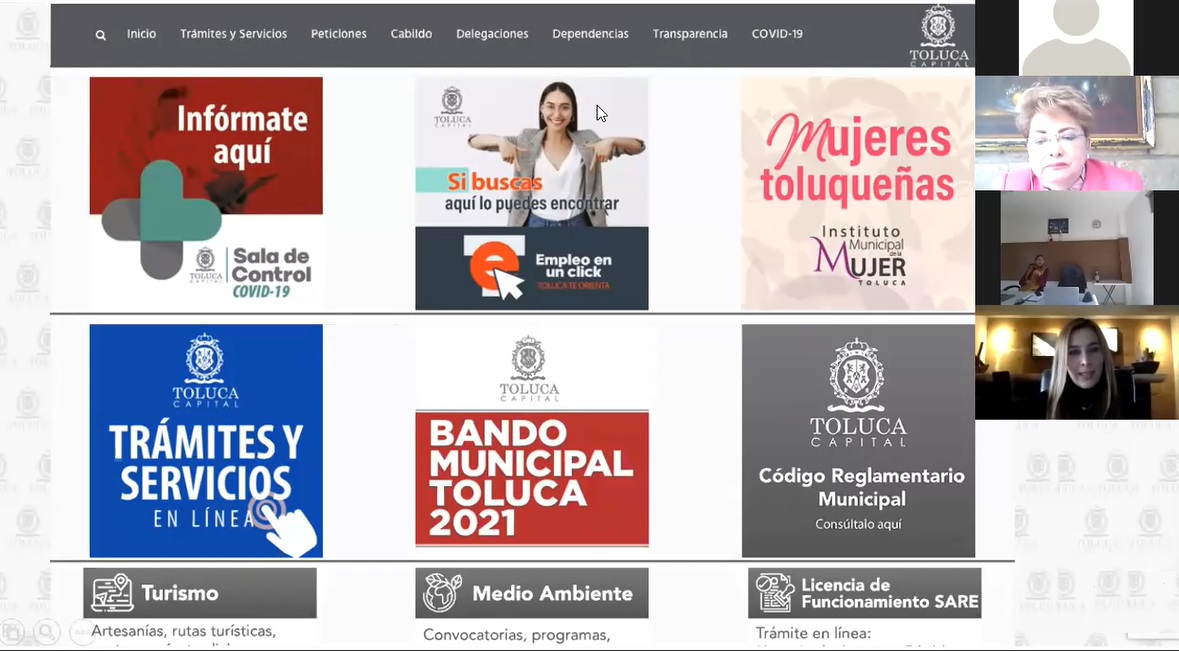Select the office room participant video

[x=1077, y=248]
